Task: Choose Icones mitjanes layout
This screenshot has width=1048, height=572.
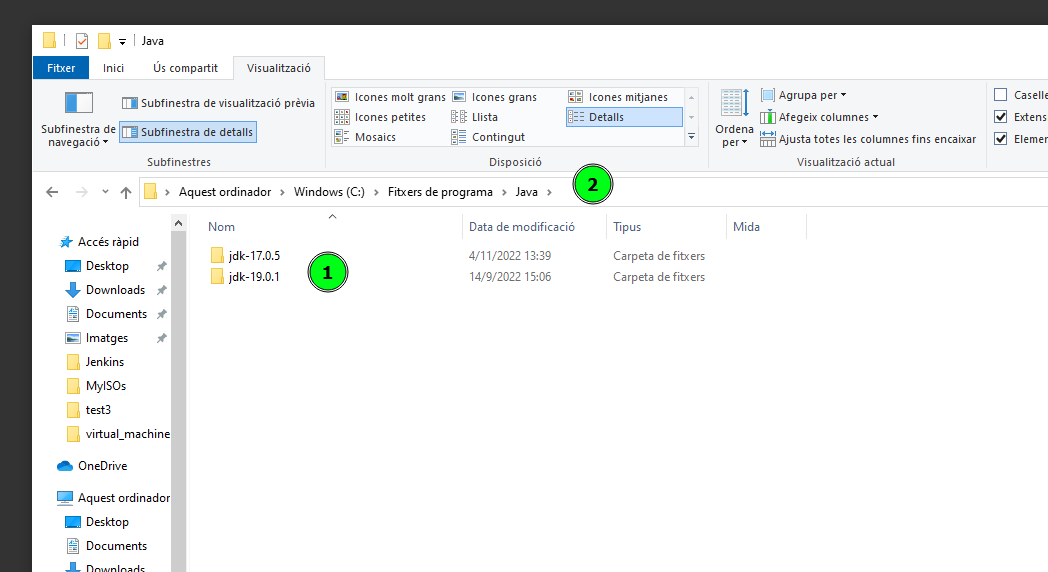Action: tap(618, 97)
